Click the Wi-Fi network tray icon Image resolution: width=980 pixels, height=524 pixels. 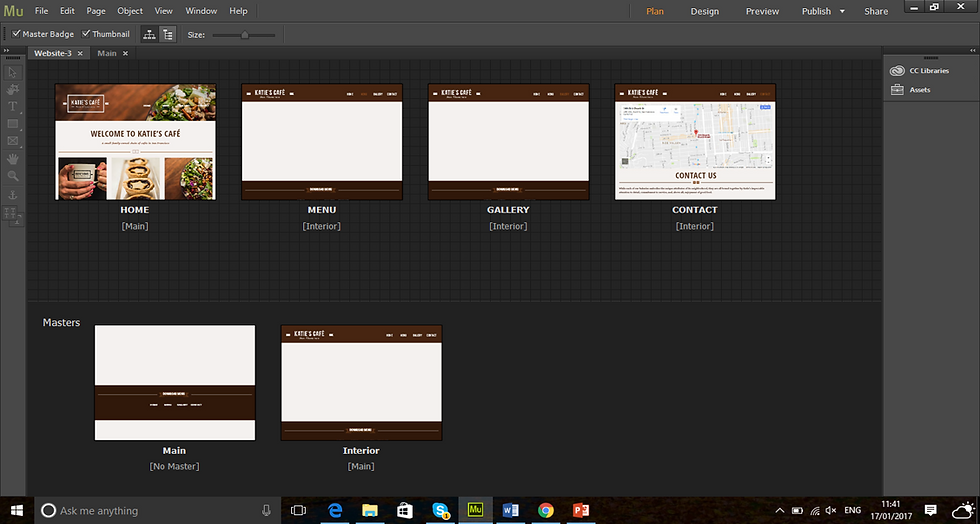814,510
